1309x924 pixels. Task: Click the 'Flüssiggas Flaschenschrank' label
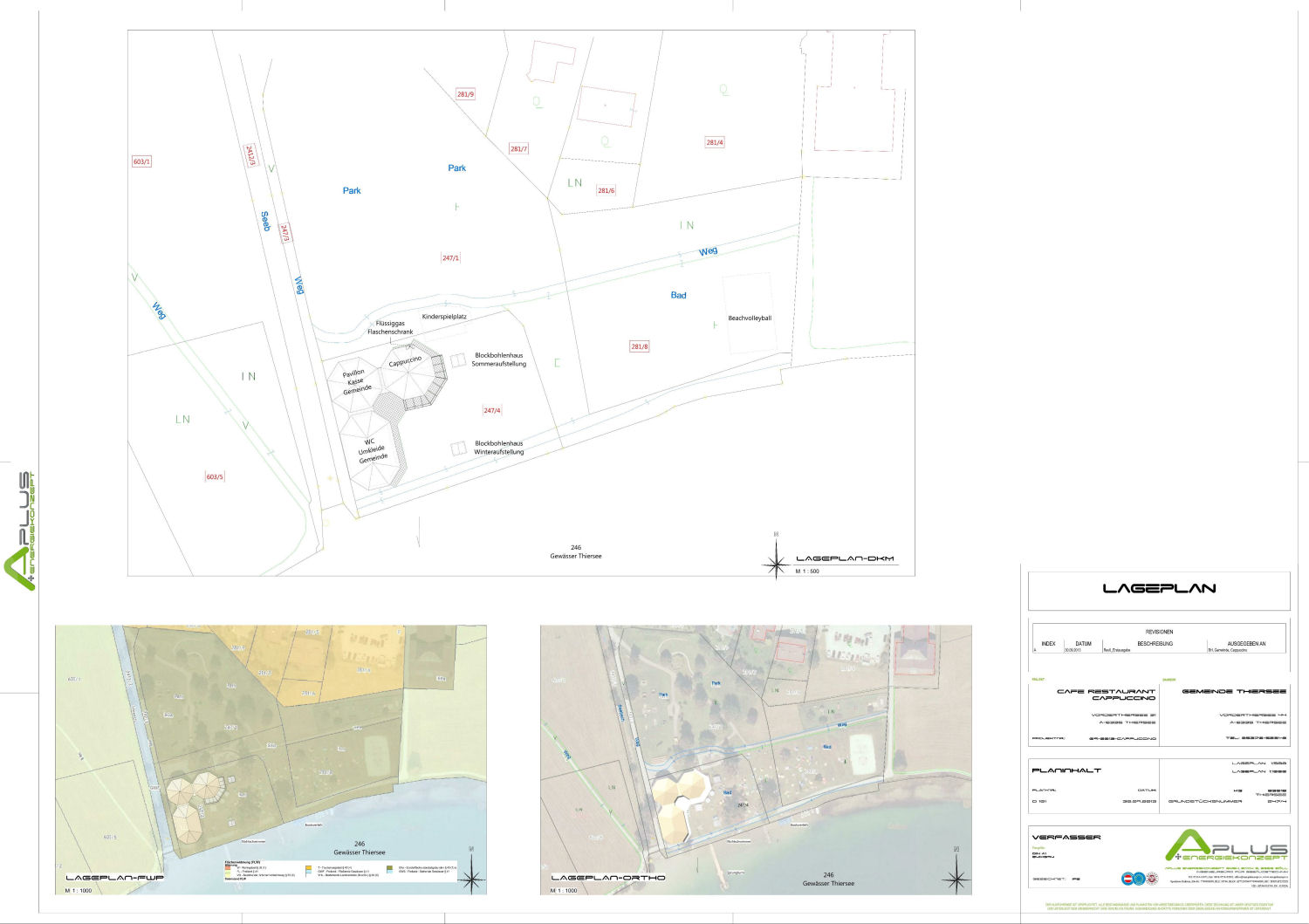click(390, 328)
